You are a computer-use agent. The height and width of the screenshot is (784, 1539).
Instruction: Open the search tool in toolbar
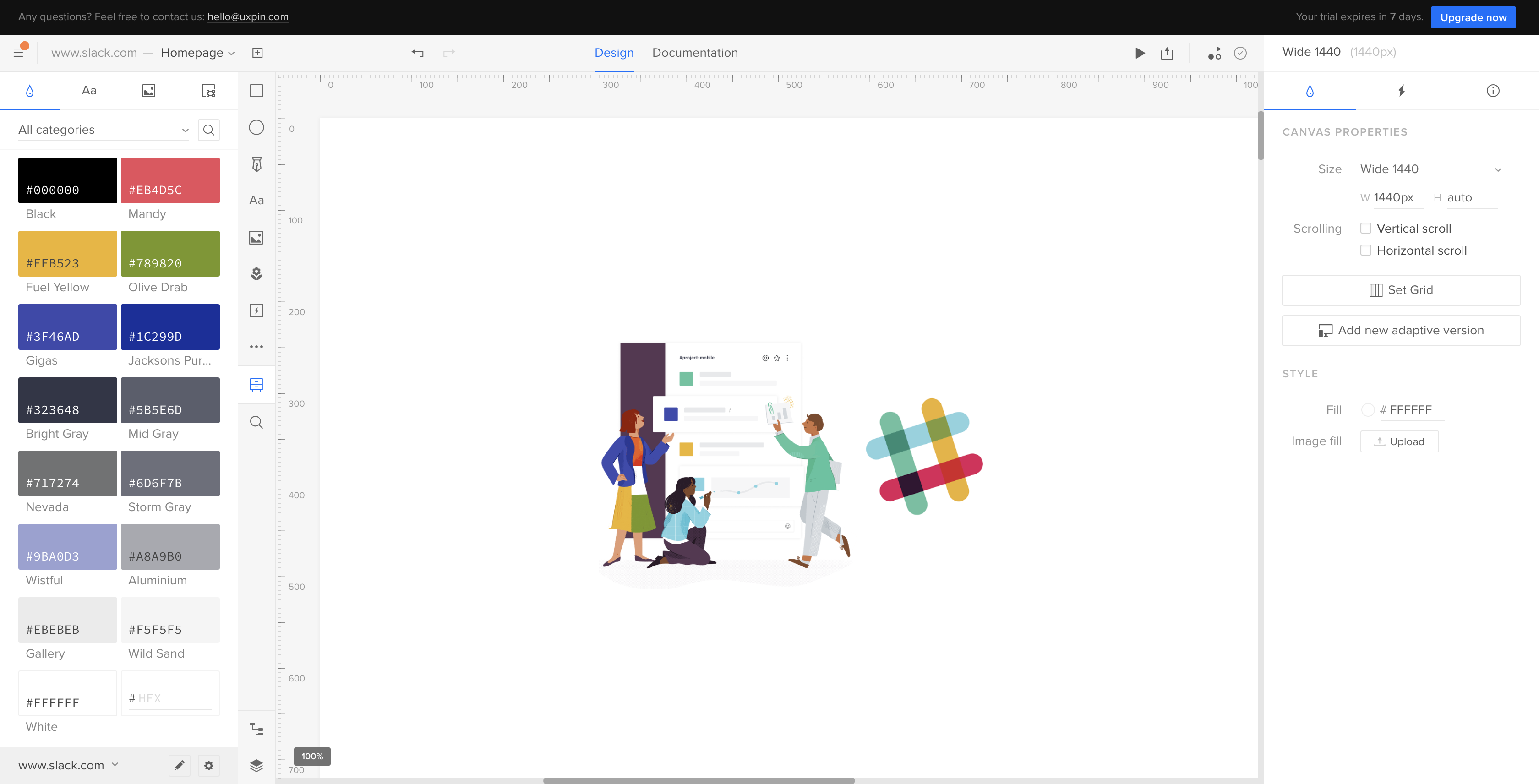(x=256, y=422)
